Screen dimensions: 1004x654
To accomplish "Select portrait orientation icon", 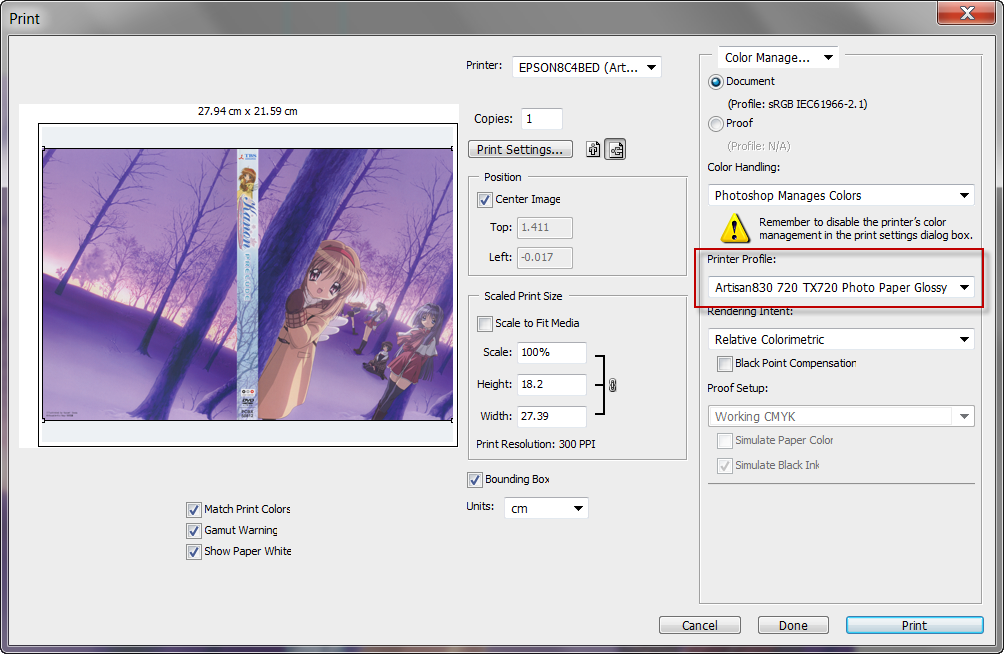I will [x=593, y=149].
